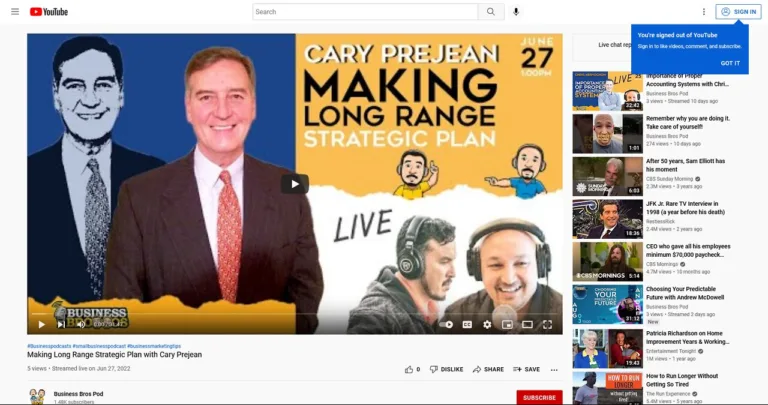Screen dimensions: 768x405
Task: Open Choosing Your Predictable Future thumbnail
Action: 607,305
